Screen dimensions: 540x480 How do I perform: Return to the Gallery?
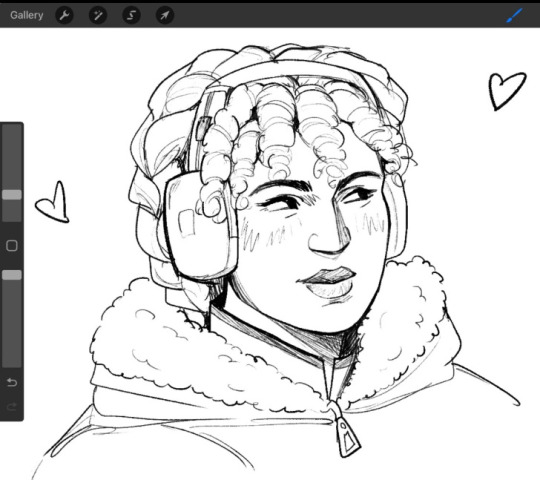pos(27,15)
